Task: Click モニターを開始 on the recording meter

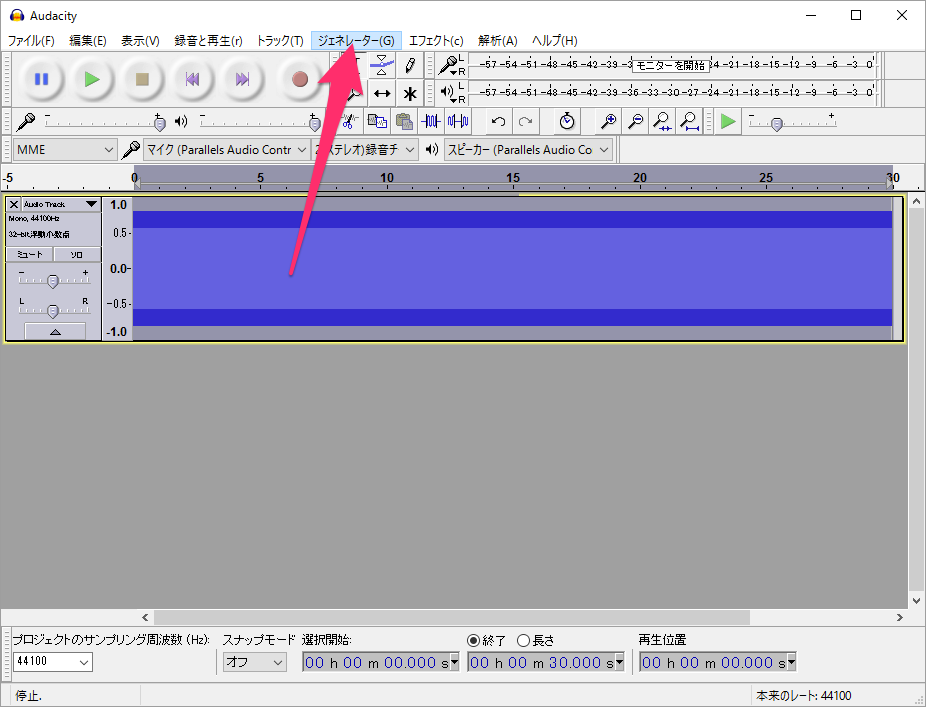Action: (671, 66)
